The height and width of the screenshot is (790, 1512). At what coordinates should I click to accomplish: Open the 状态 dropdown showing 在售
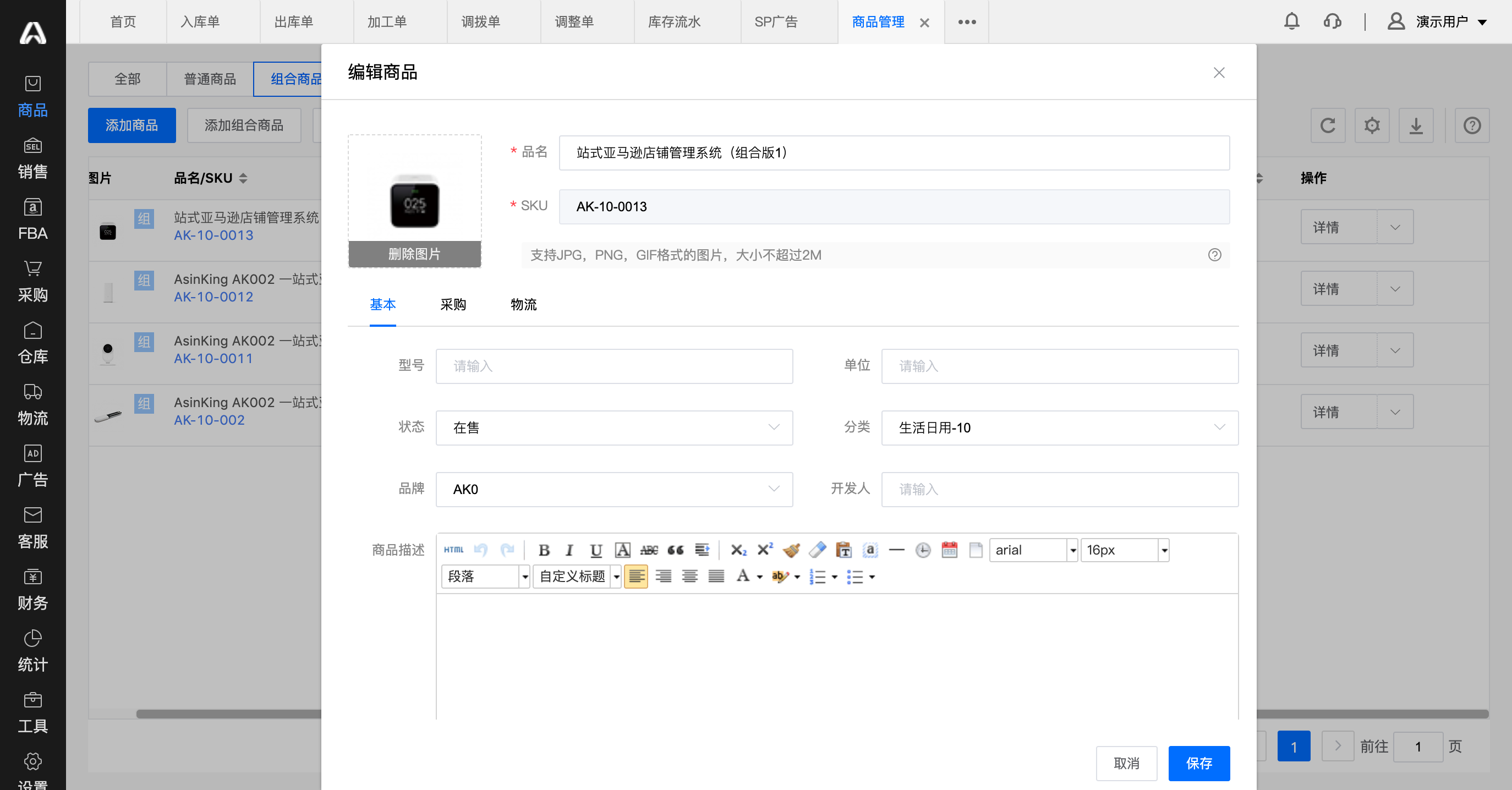point(614,428)
